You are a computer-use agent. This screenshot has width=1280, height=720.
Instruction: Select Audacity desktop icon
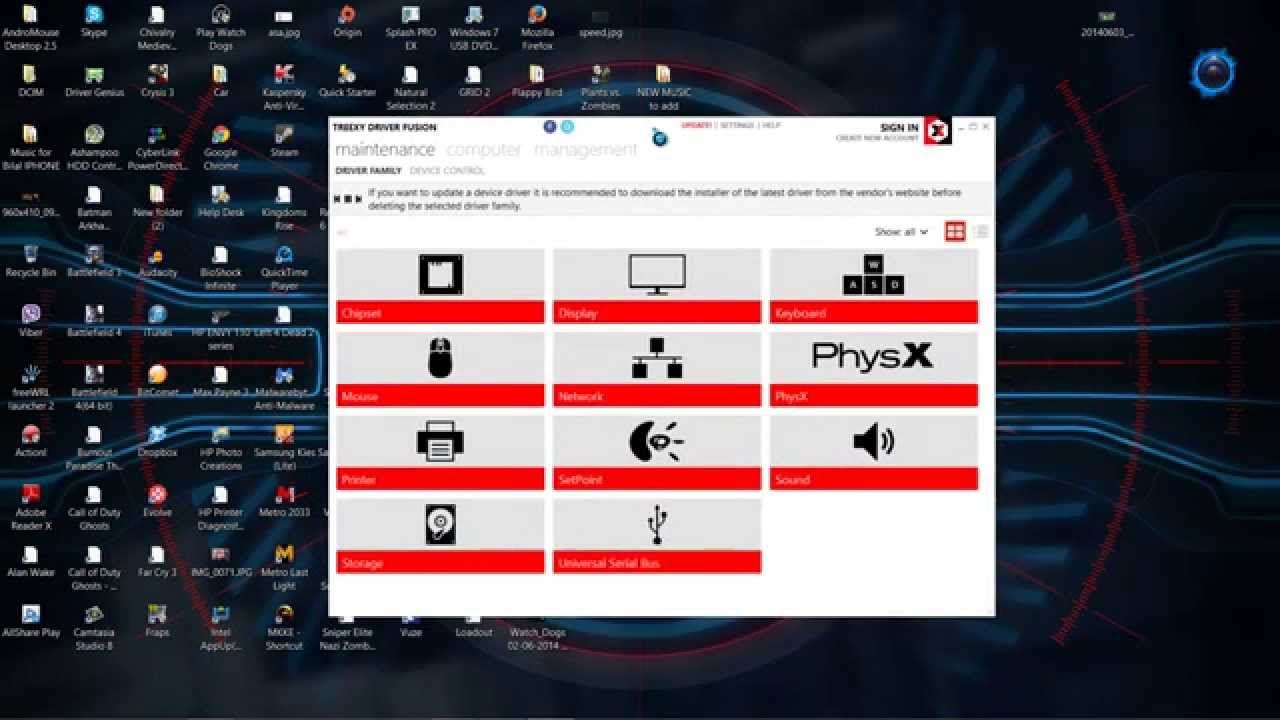[157, 261]
